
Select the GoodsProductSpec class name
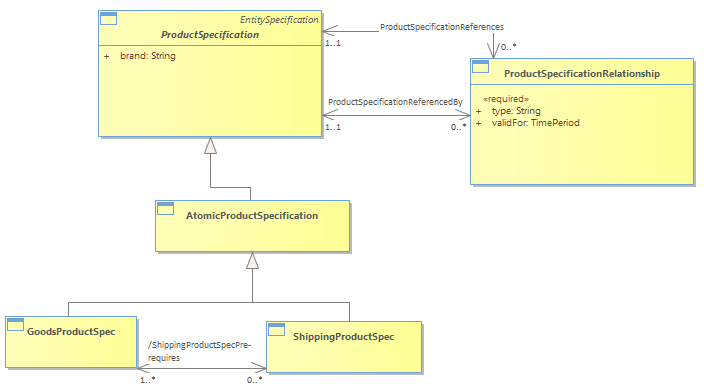pyautogui.click(x=71, y=332)
